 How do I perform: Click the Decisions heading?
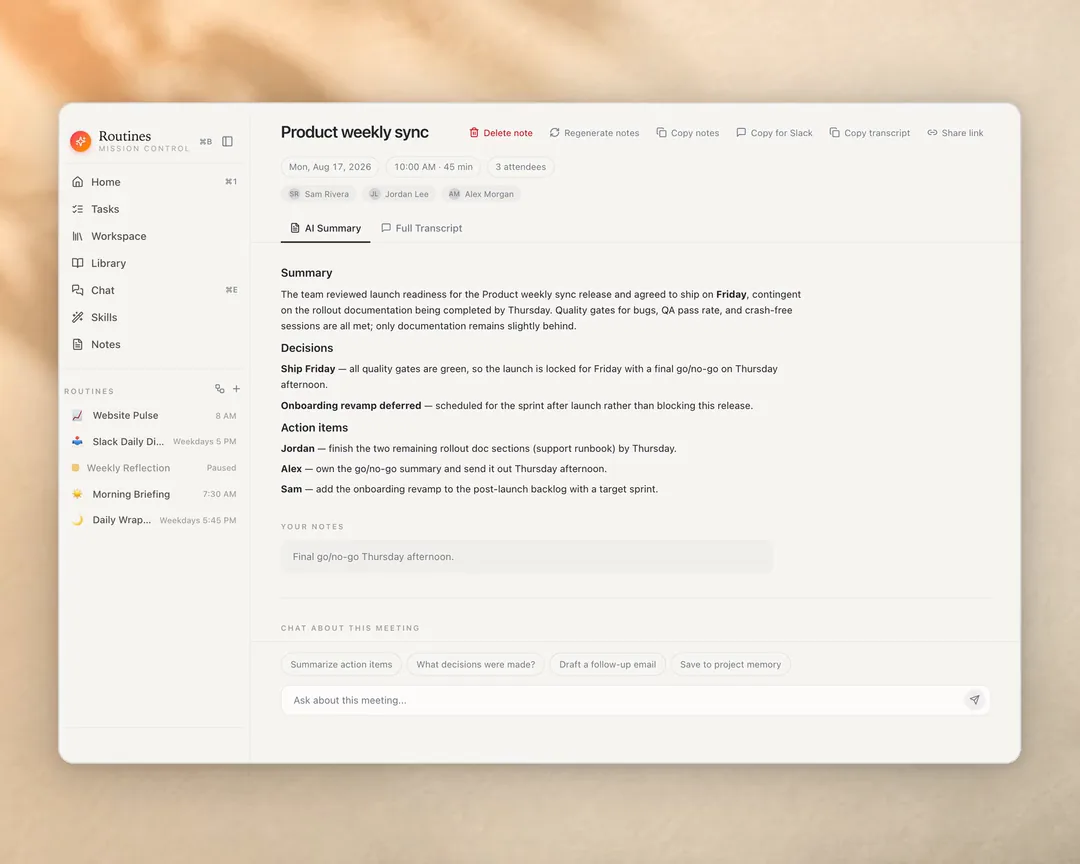307,348
